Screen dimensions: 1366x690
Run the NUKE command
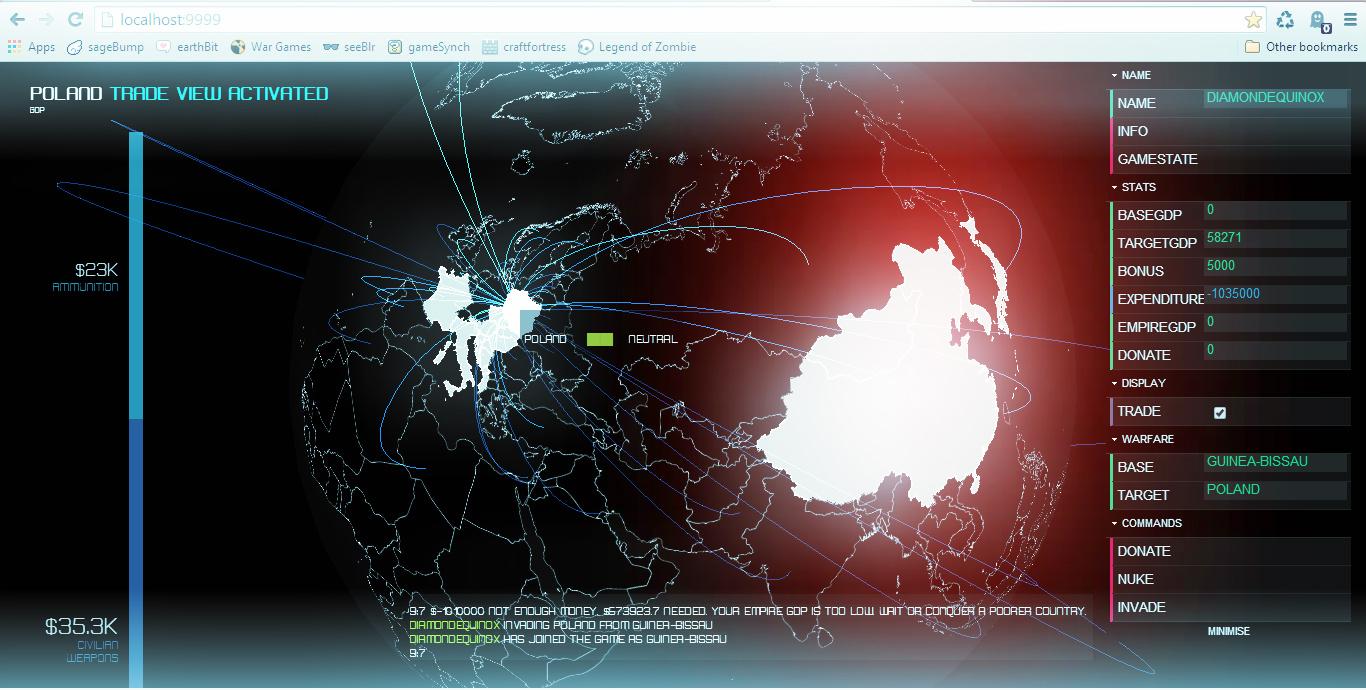1230,579
